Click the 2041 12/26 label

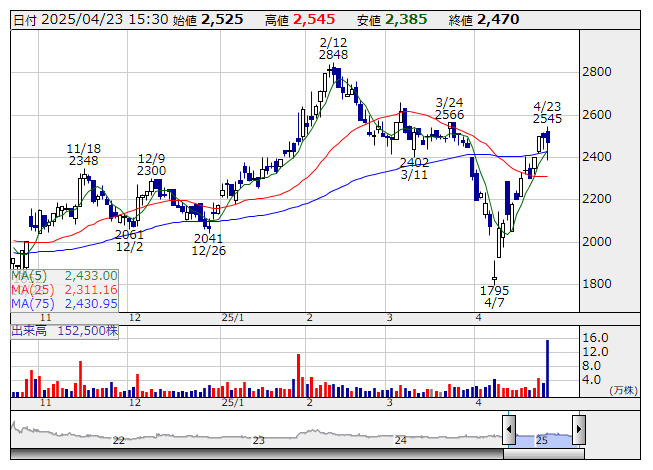[209, 245]
